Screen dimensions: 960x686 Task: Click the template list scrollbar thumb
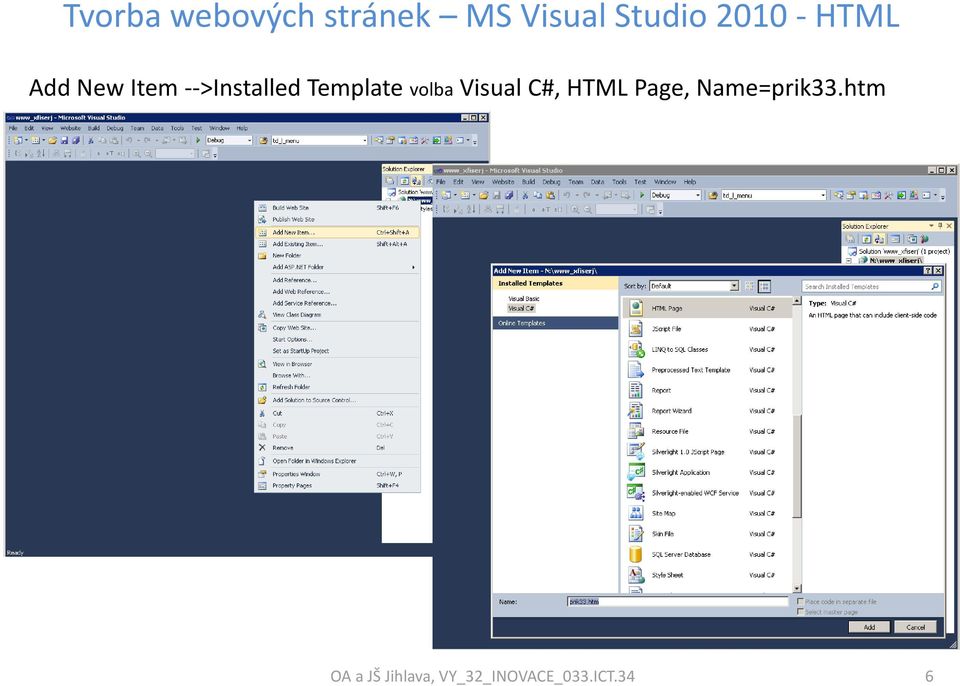click(797, 466)
